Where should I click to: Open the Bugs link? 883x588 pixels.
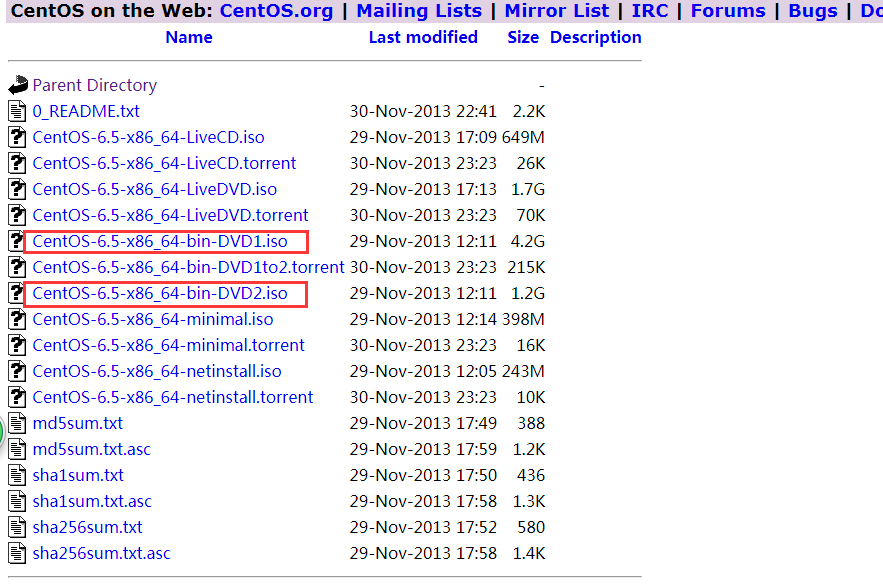813,11
